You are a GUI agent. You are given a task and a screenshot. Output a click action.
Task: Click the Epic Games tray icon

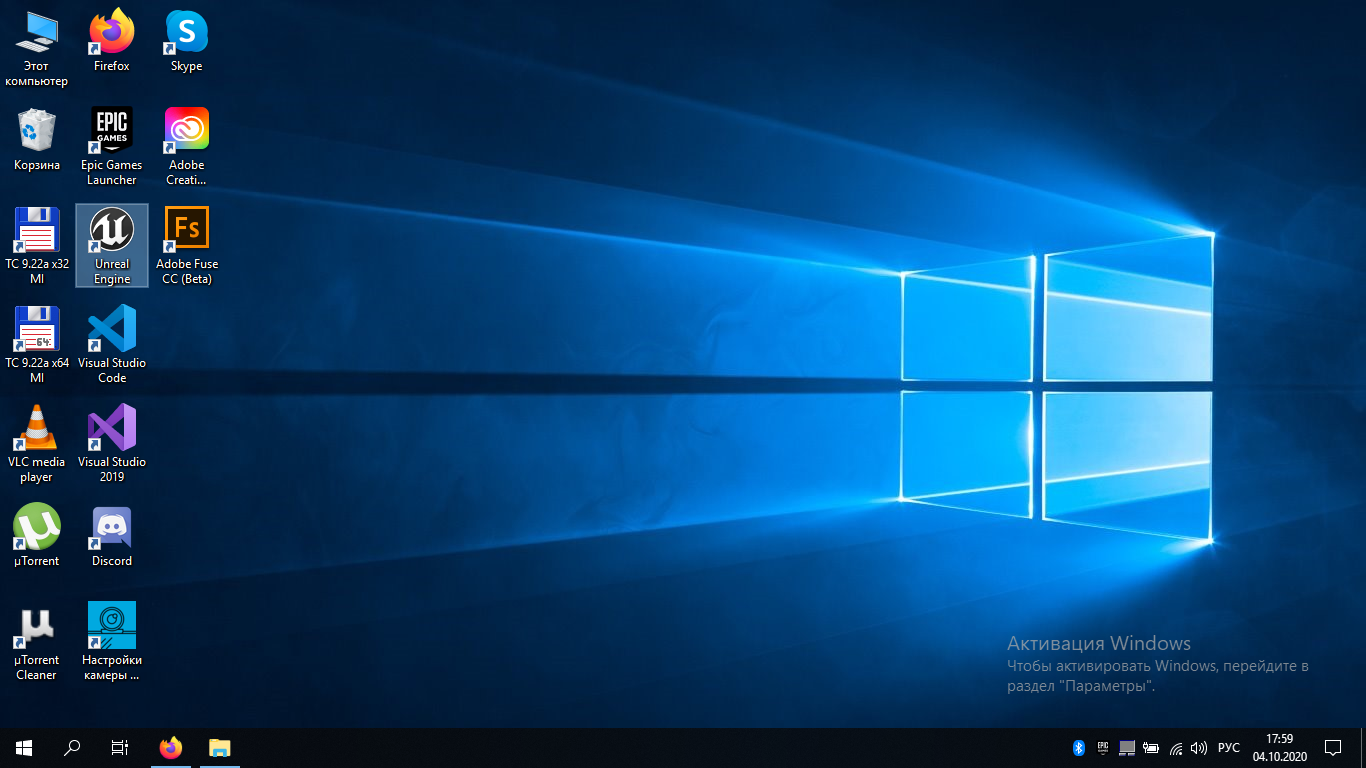pos(1103,748)
